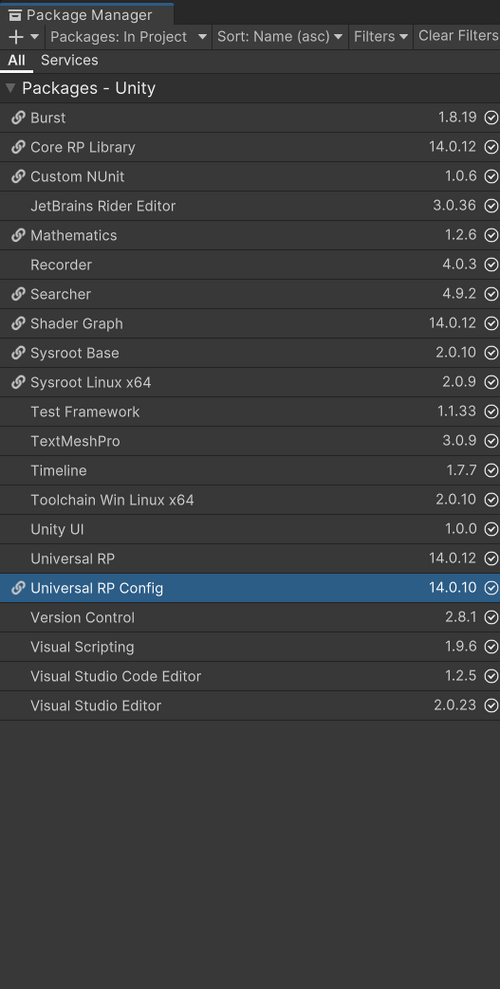Select the Timeline package row
The width and height of the screenshot is (500, 989).
(x=250, y=471)
